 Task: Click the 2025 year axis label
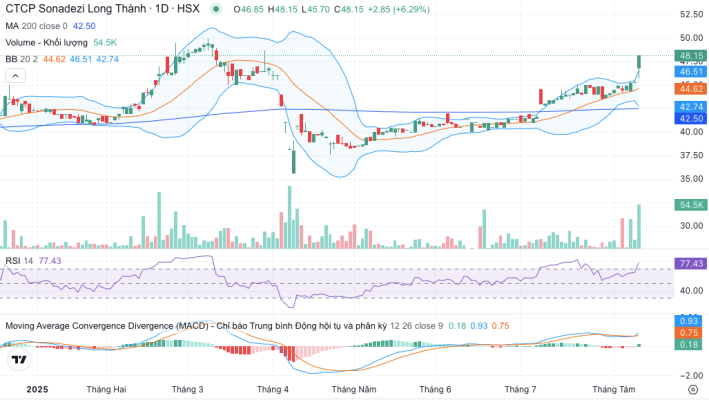pos(37,389)
